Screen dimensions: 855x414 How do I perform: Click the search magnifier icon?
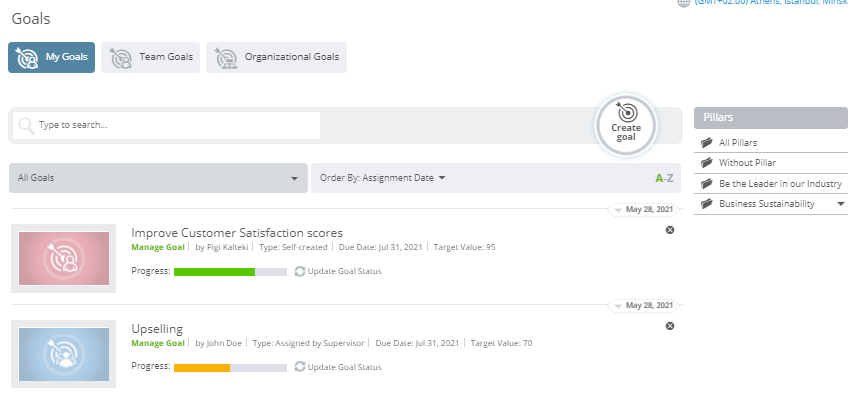(26, 125)
